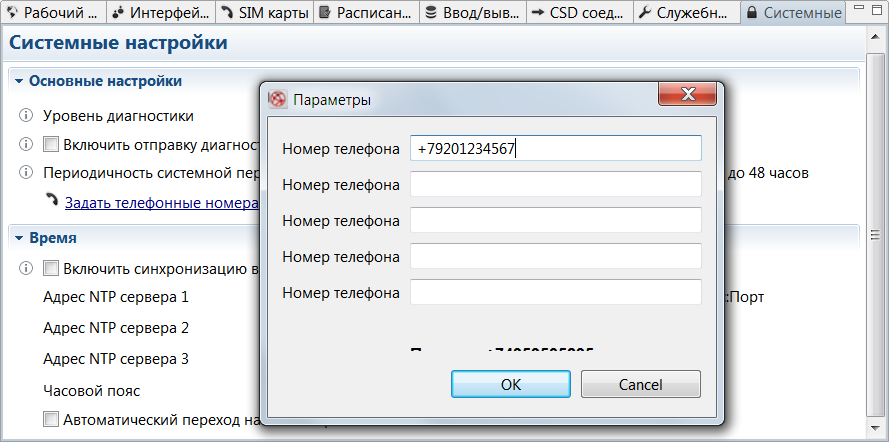
Task: Click Cancel in the Параметры dialog
Action: tap(641, 384)
